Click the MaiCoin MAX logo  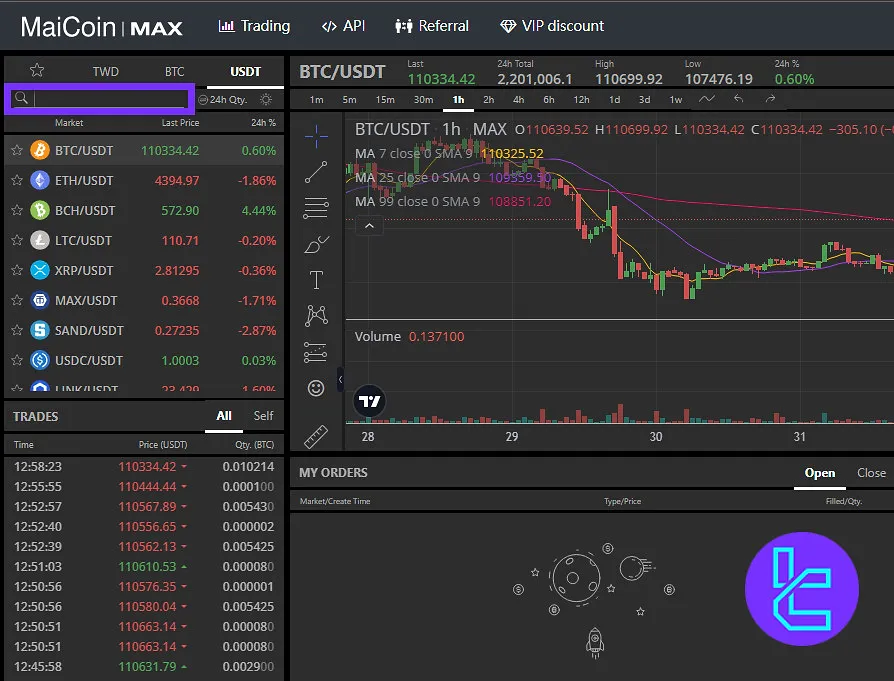click(x=101, y=27)
